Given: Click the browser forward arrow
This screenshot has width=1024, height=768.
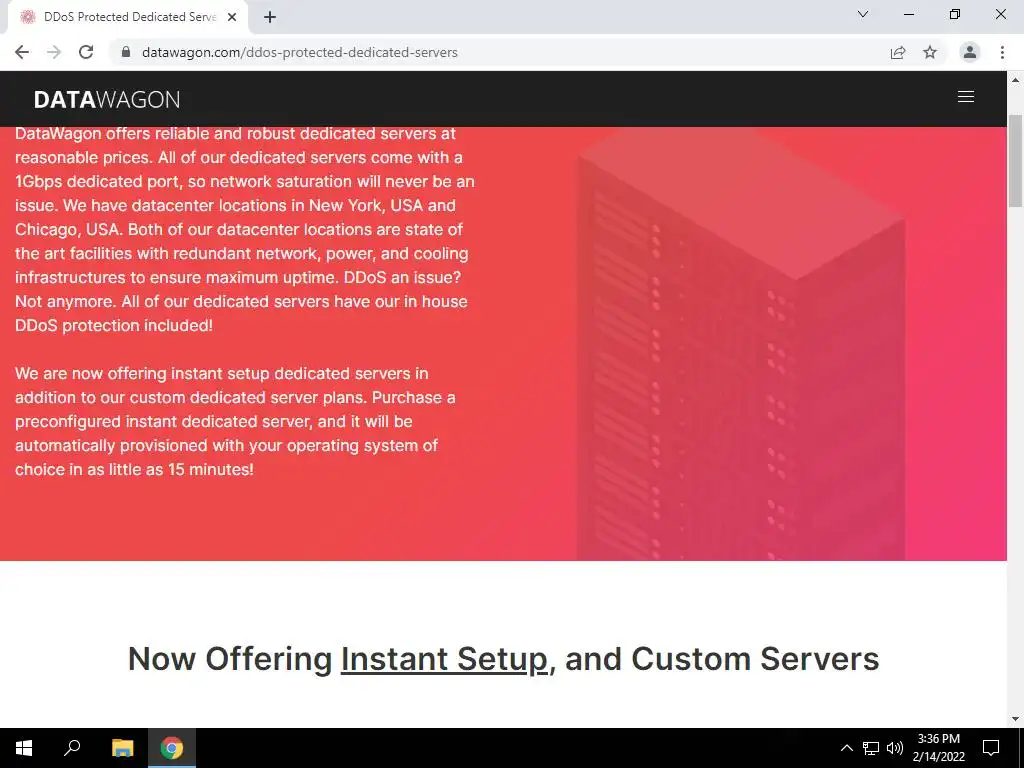Looking at the screenshot, I should pos(54,52).
